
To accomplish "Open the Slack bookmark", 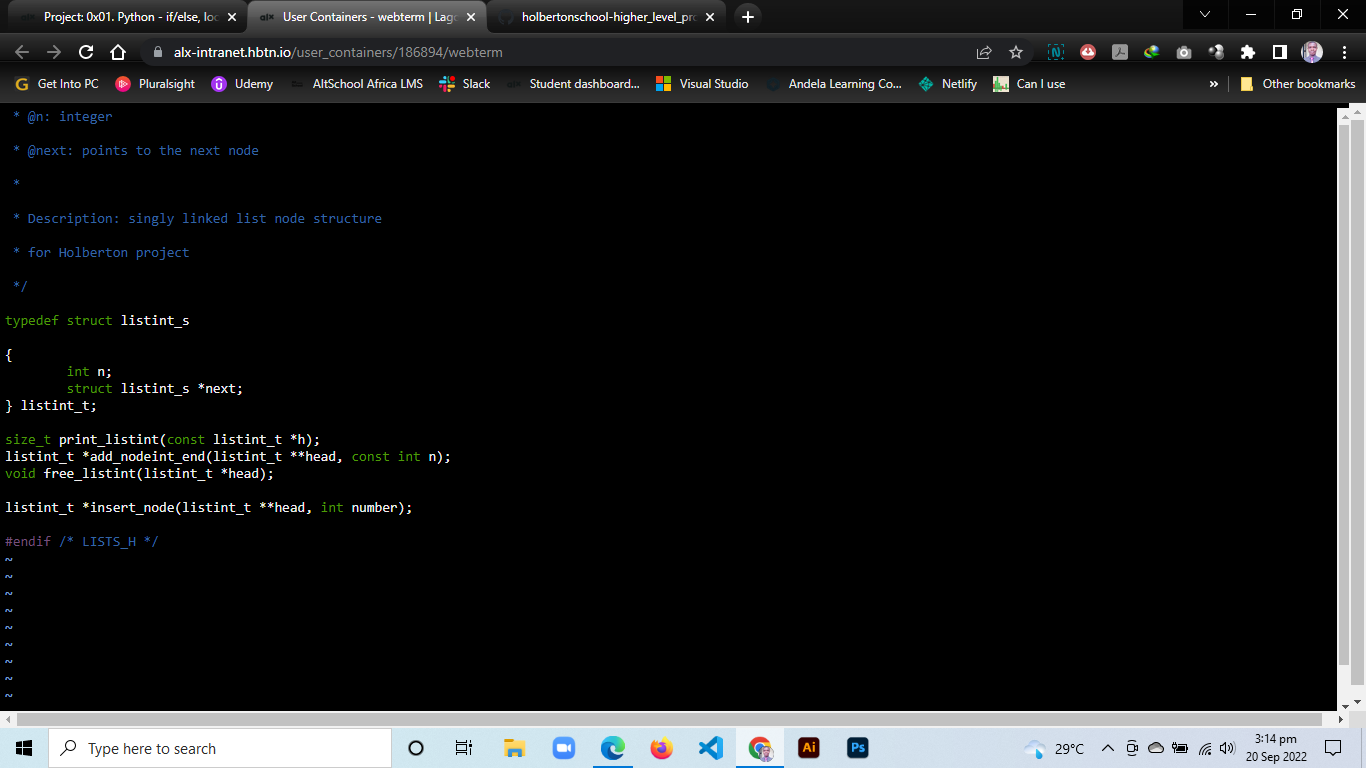I will pyautogui.click(x=465, y=84).
